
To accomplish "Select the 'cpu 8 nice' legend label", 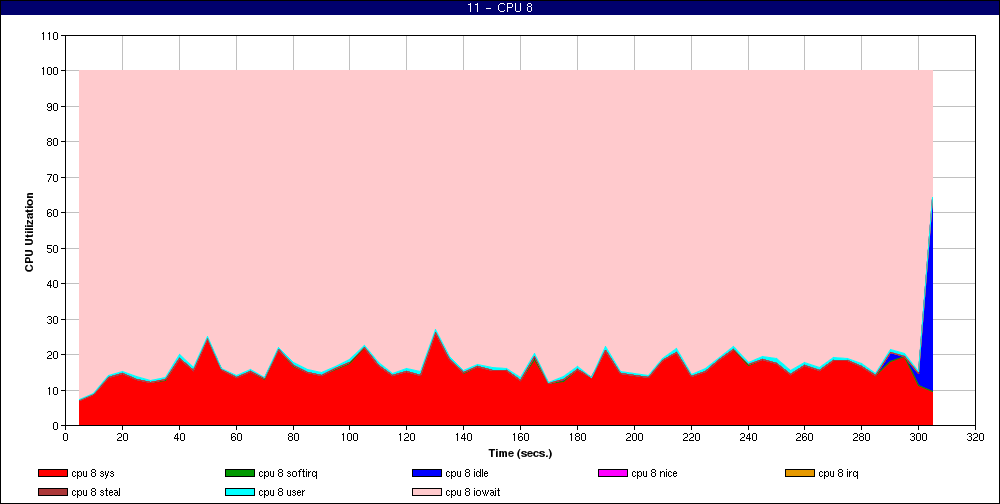I will 654,473.
